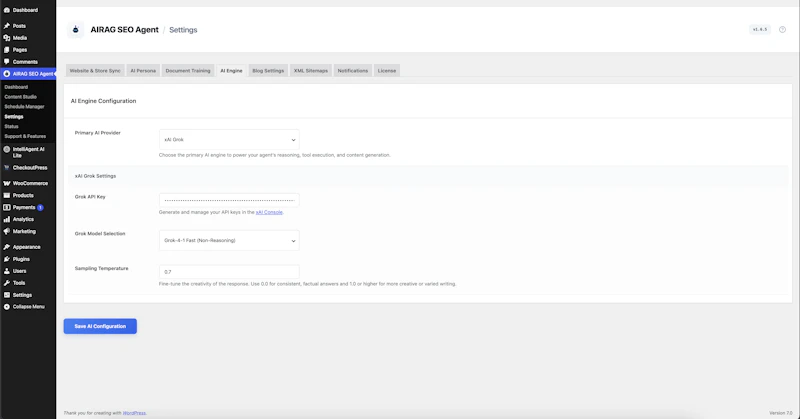Screen dimensions: 800x419
Task: Click the Version 7.0 footer text
Action: coord(781,413)
